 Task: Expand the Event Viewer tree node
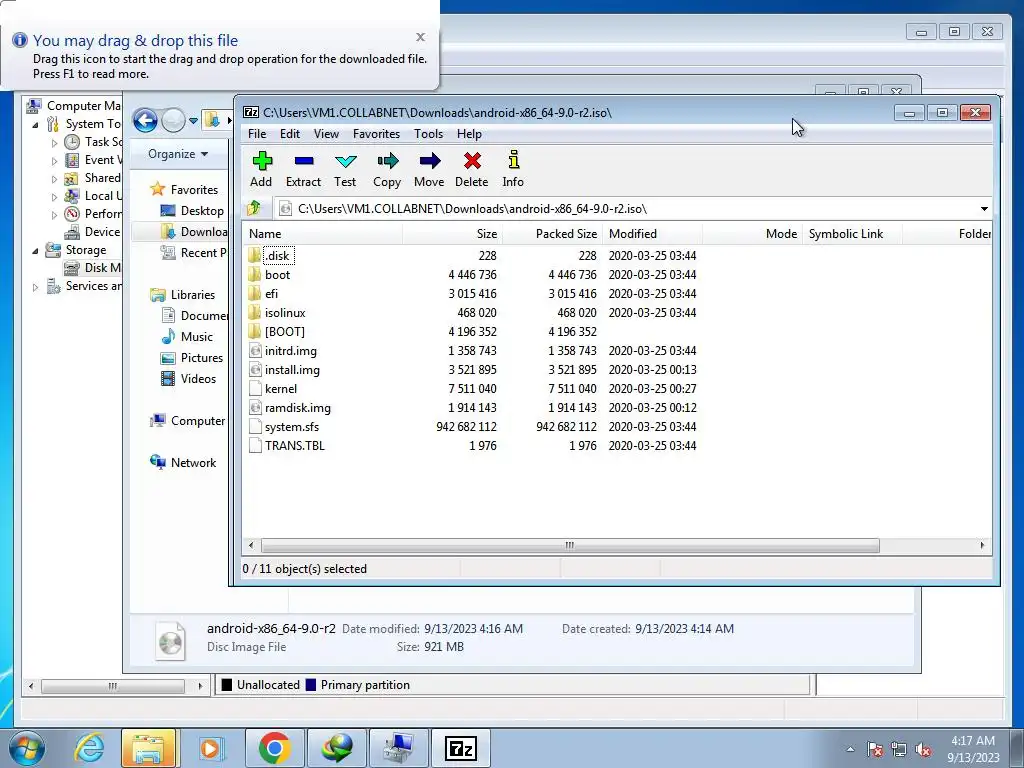(x=54, y=161)
